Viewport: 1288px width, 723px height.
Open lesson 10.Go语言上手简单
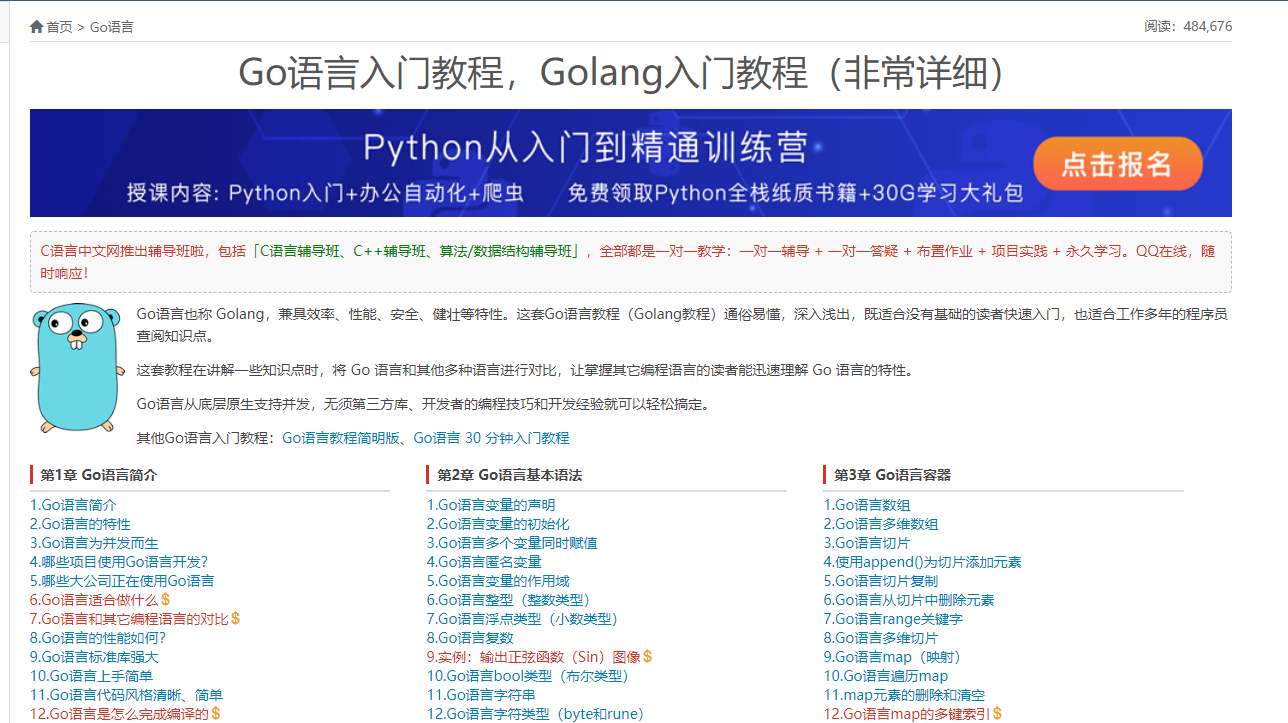[91, 676]
